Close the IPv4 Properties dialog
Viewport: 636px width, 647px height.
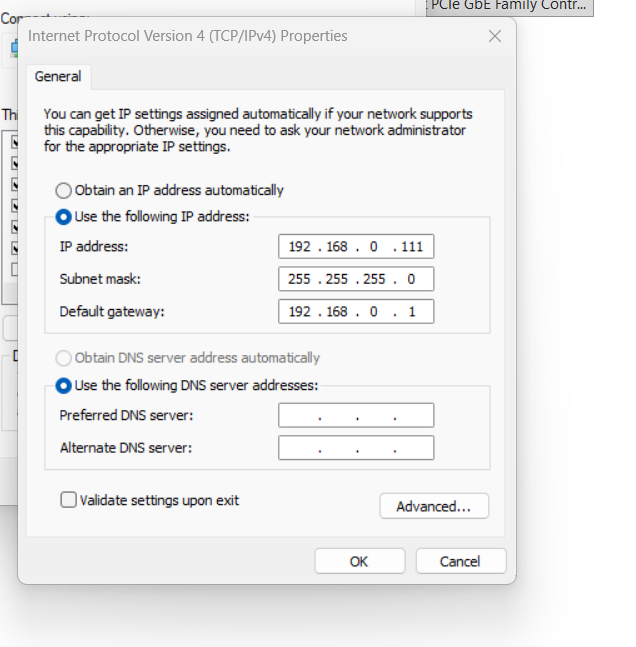(494, 36)
